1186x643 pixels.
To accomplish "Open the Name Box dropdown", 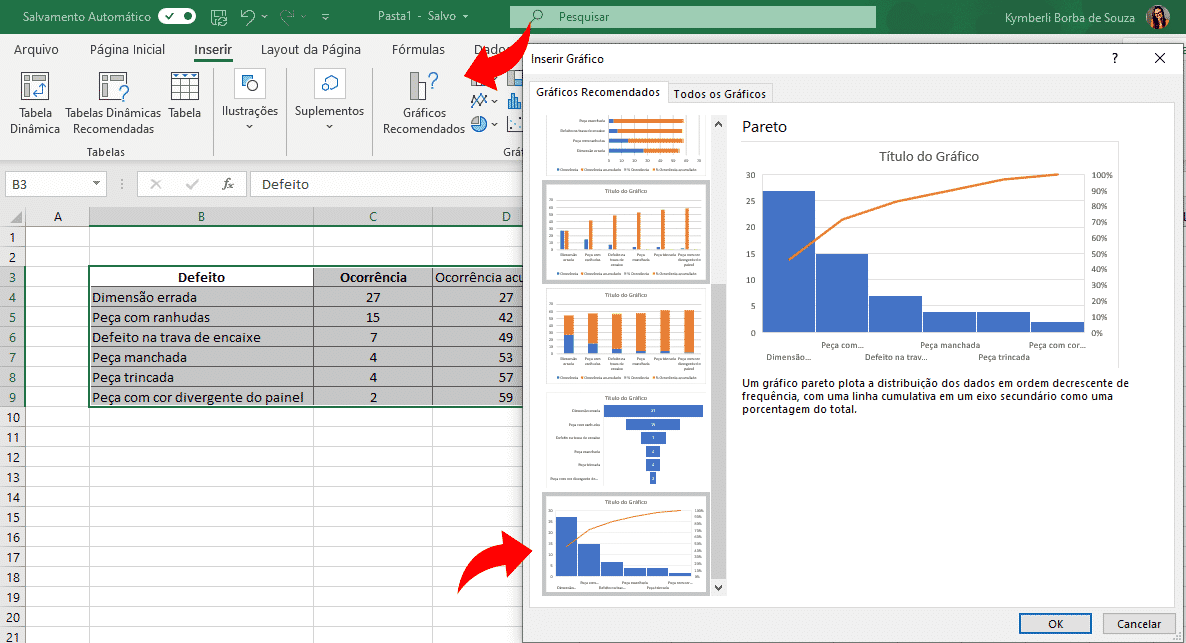I will click(x=96, y=183).
